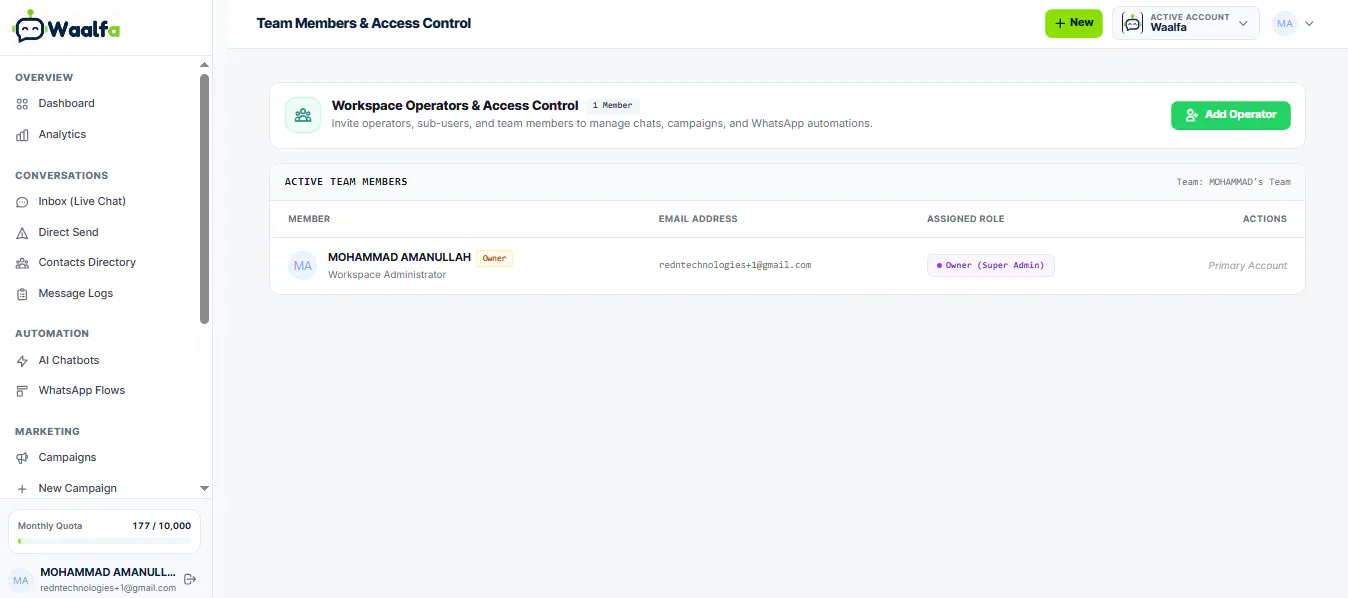Click the logout icon in sidebar footer
This screenshot has width=1348, height=598.
[190, 579]
